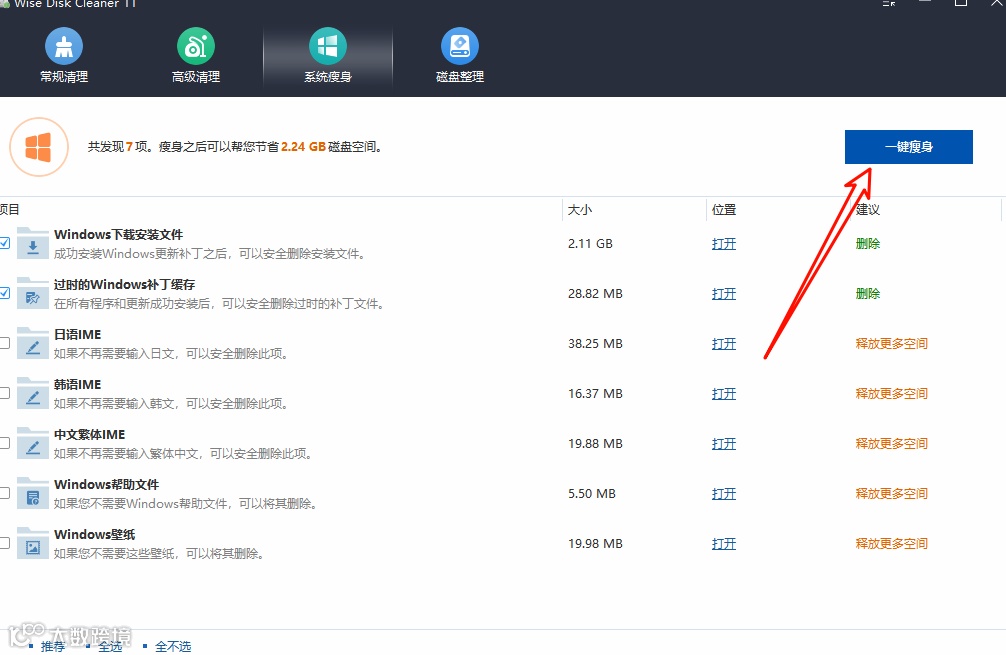Open the 常规清理 tab
This screenshot has width=1006, height=655.
click(64, 56)
